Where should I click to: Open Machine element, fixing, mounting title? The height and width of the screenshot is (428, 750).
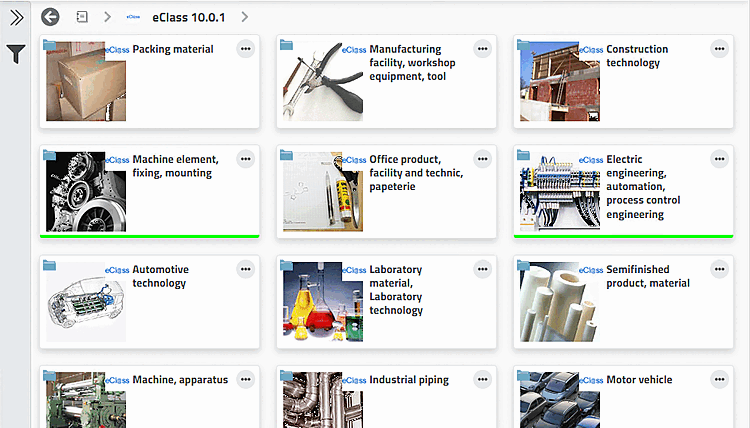(x=176, y=166)
